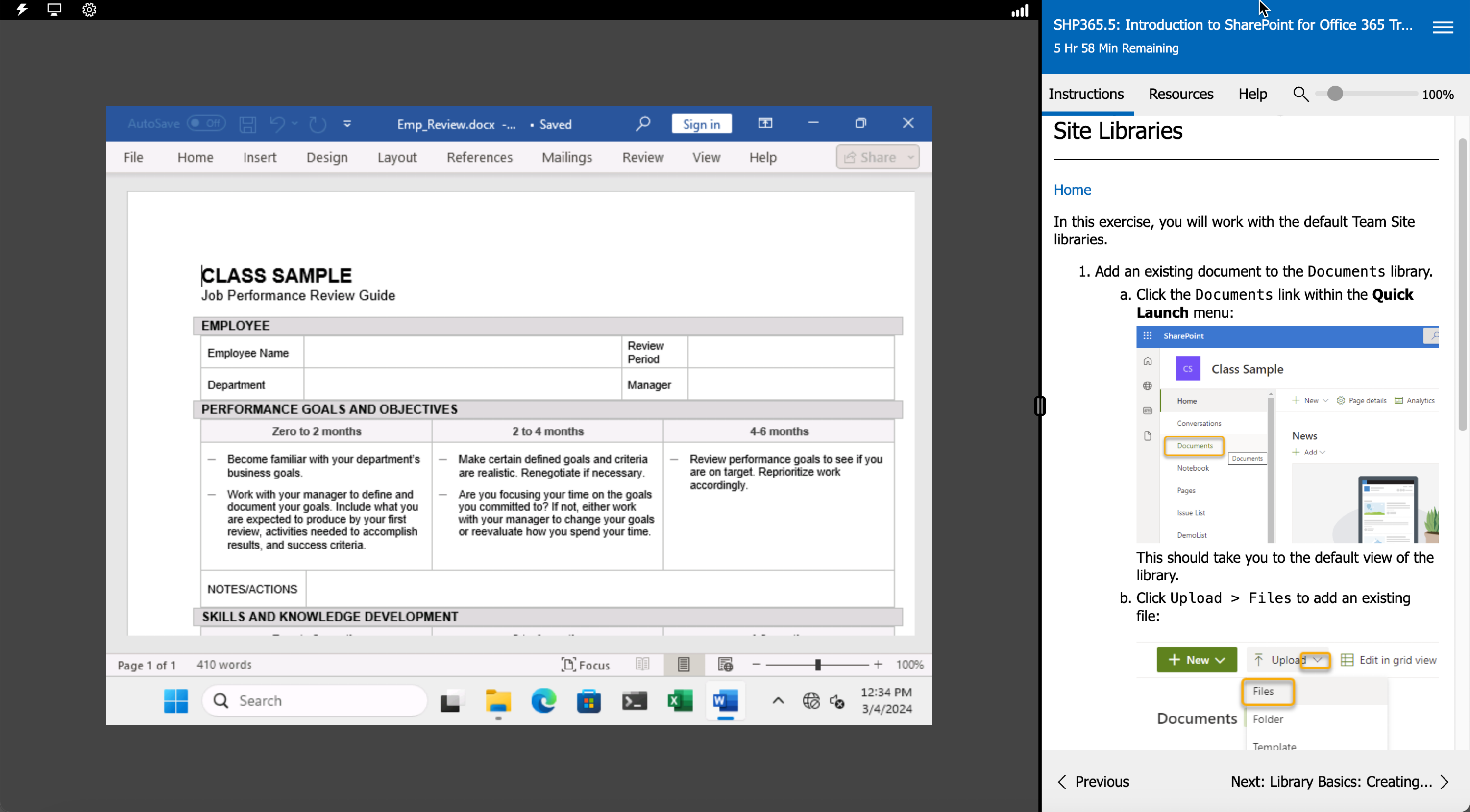Click the Sign in button in Word

click(701, 124)
